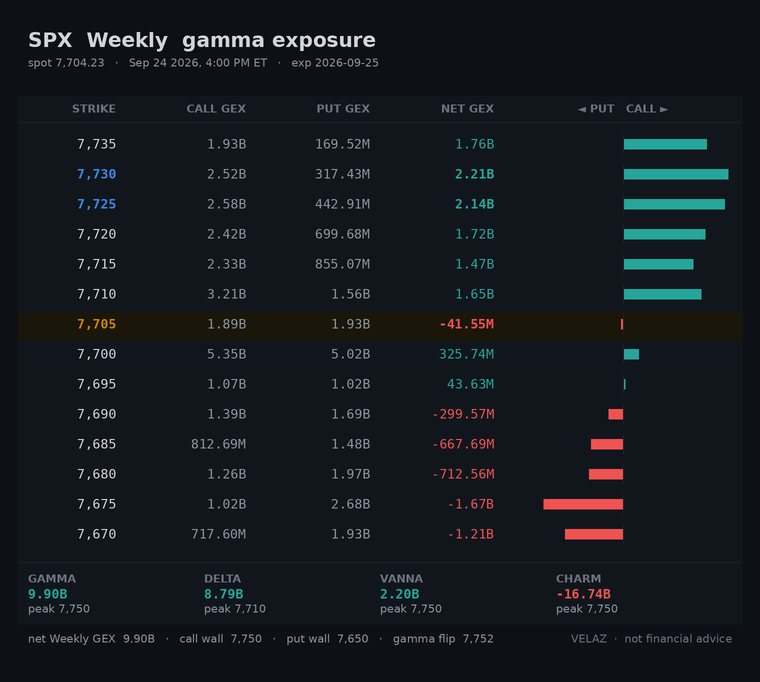Click delta 'peak 7,710' label
The width and height of the screenshot is (760, 682).
(x=235, y=609)
